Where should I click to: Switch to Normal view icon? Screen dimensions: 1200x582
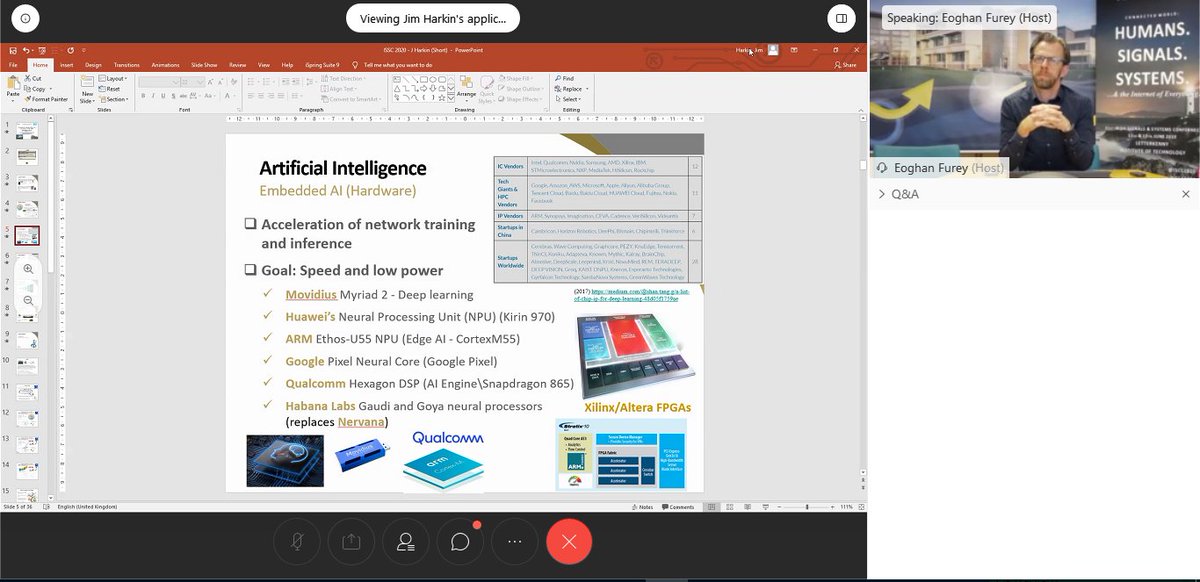tap(711, 507)
